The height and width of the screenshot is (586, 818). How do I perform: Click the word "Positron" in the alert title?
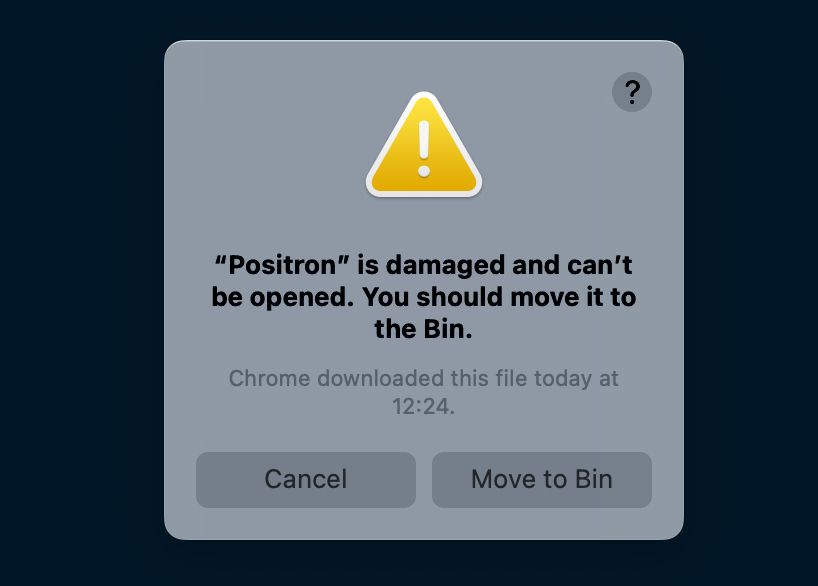click(x=282, y=265)
